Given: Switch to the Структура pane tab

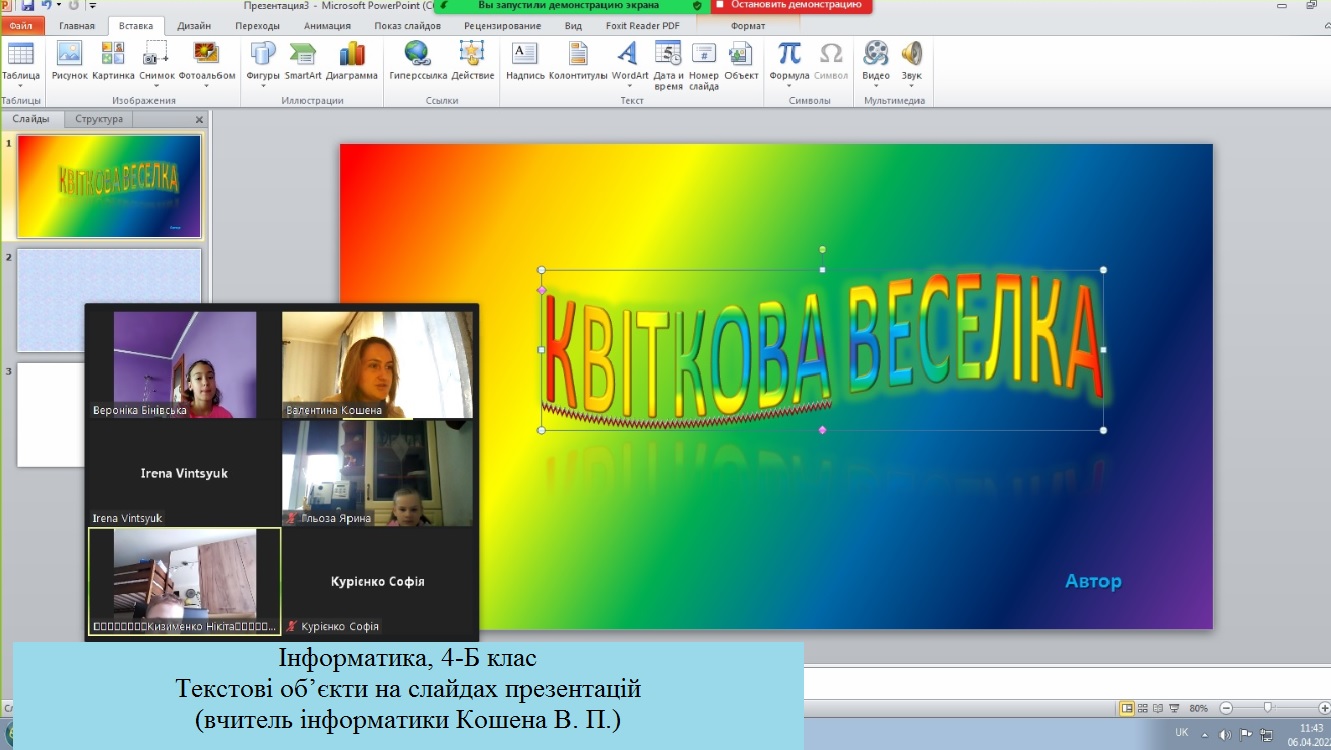Looking at the screenshot, I should click(x=99, y=119).
